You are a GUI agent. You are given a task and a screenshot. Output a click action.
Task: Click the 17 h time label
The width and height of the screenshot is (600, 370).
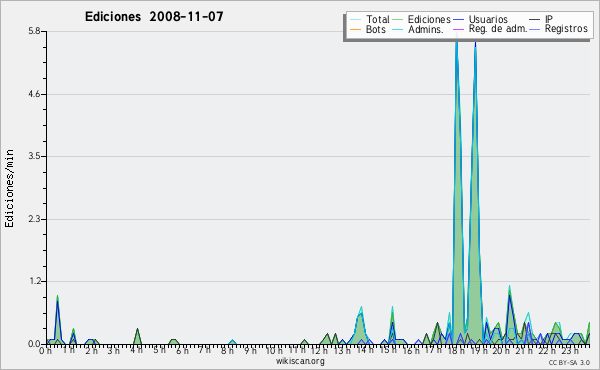pos(433,350)
